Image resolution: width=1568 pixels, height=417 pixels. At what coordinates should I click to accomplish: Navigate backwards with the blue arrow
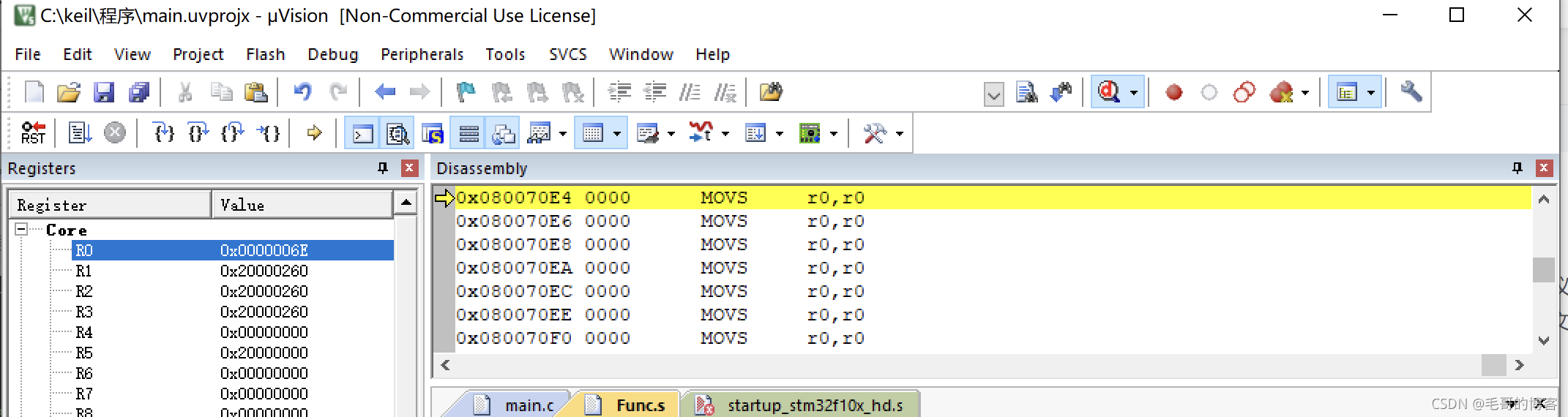point(385,92)
